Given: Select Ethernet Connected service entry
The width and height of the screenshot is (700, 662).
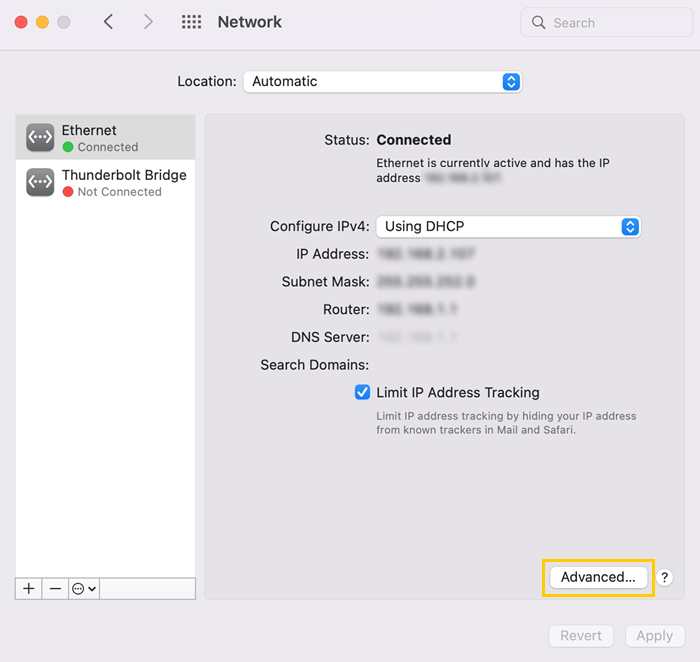Looking at the screenshot, I should 105,137.
